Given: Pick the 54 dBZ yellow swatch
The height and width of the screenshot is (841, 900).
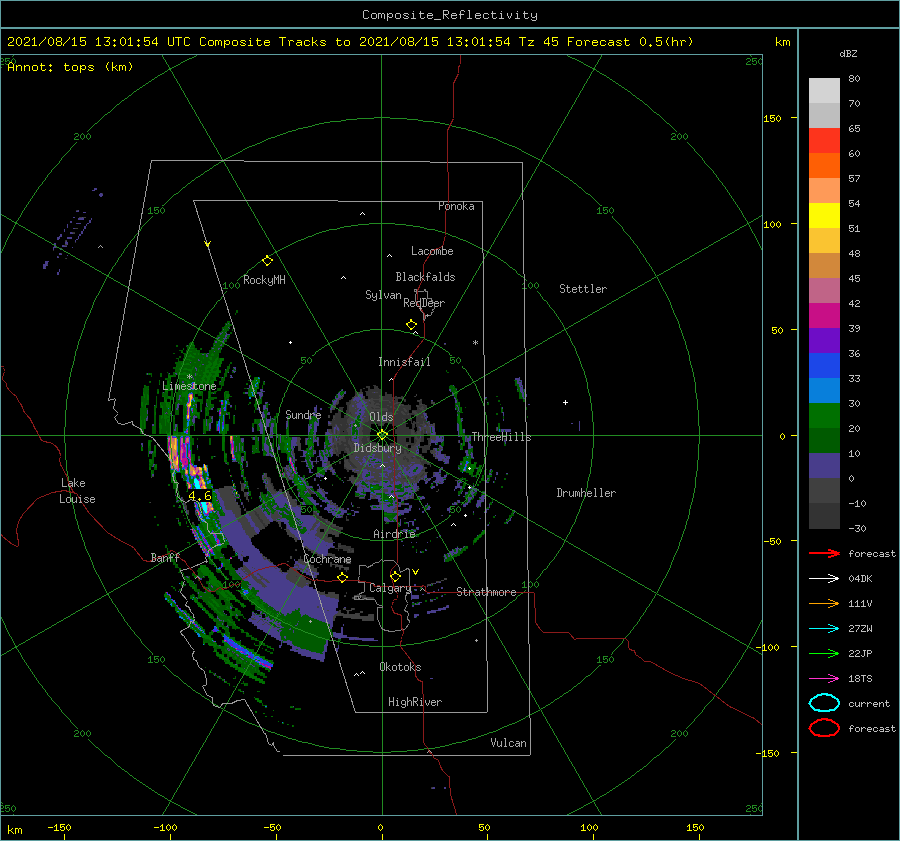Looking at the screenshot, I should tap(824, 215).
